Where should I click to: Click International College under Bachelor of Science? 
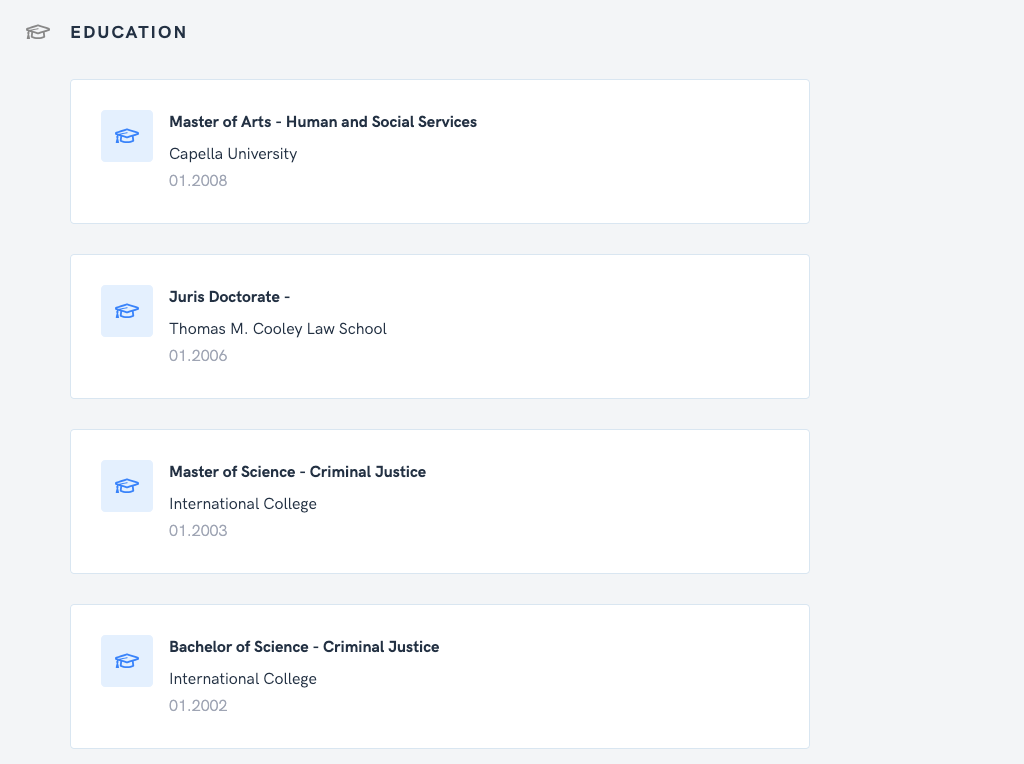[x=242, y=679]
